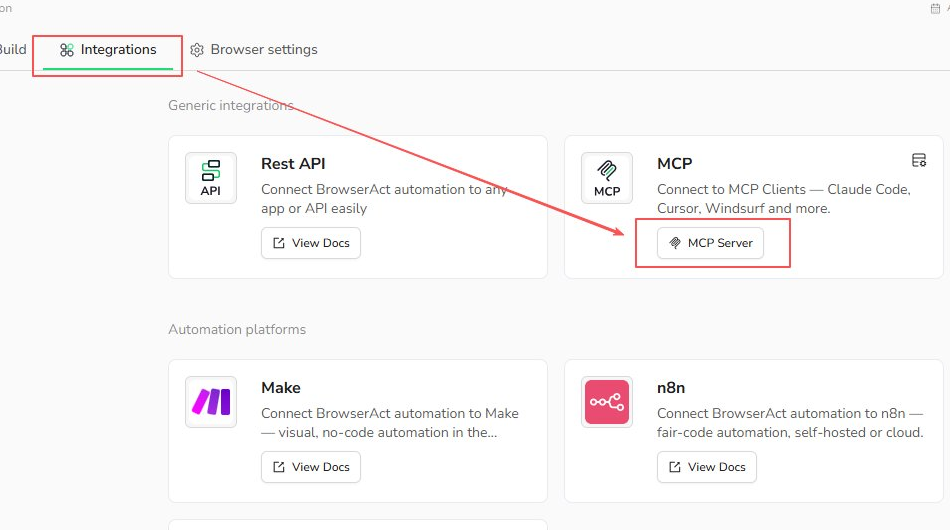Click the Make card title

(x=281, y=388)
